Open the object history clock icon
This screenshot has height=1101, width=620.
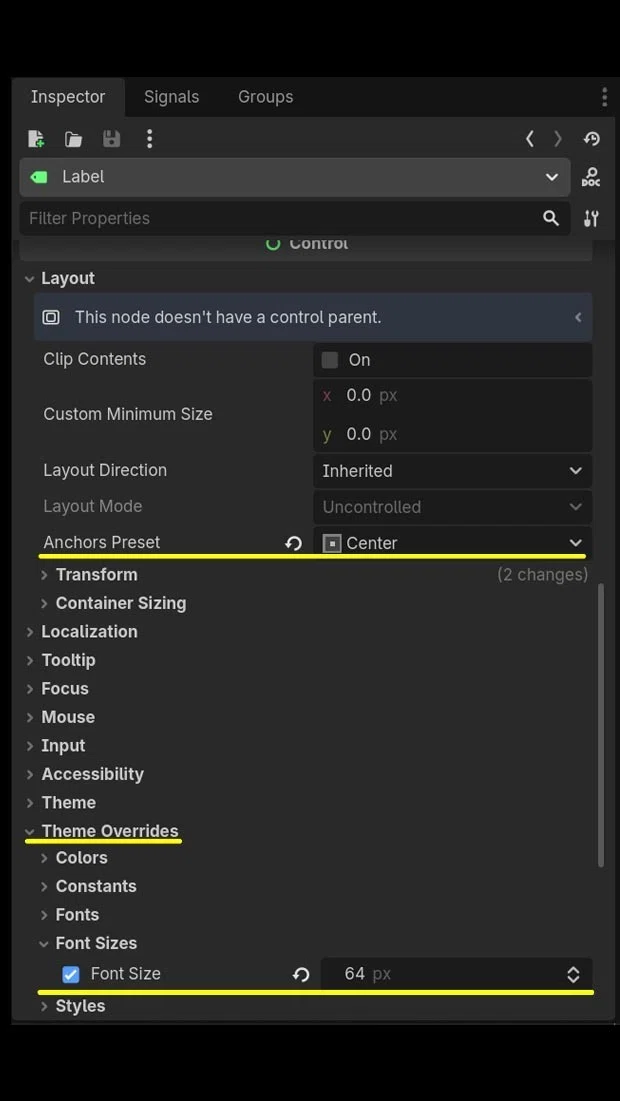point(591,138)
